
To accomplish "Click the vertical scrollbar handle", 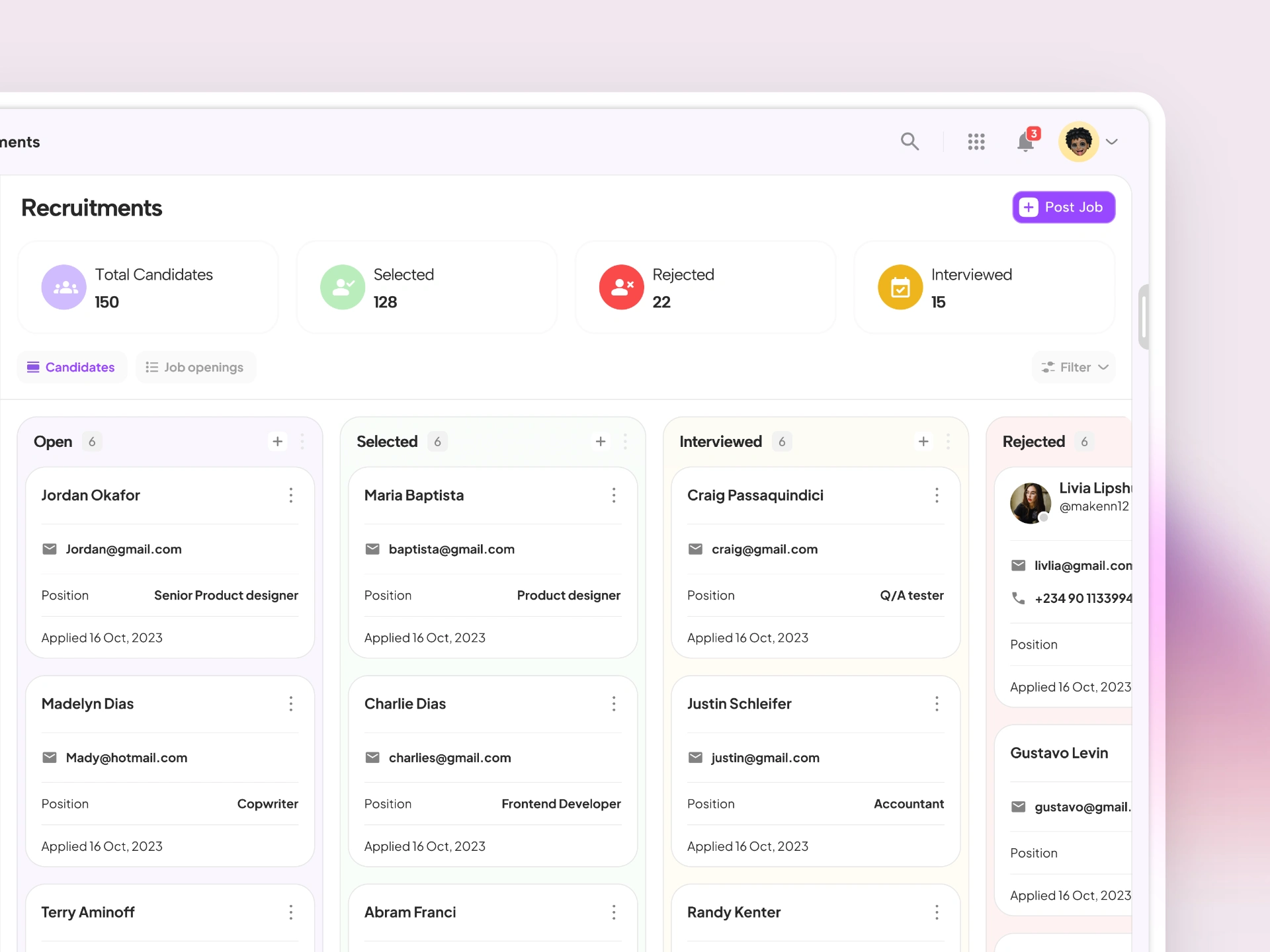I will [1142, 317].
